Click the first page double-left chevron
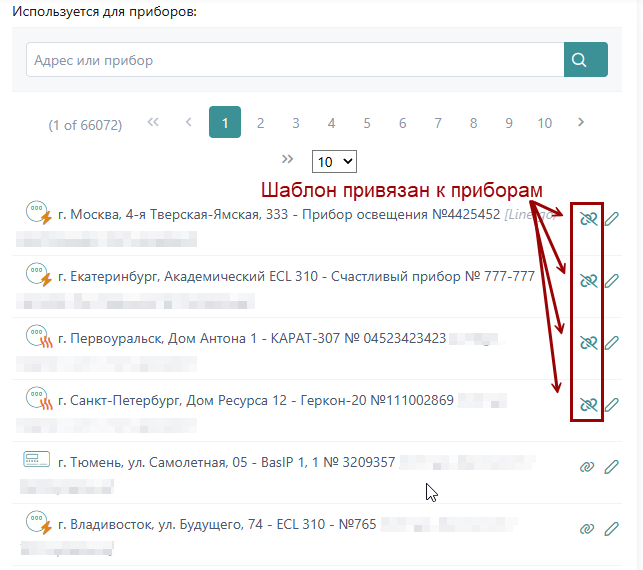 (153, 123)
